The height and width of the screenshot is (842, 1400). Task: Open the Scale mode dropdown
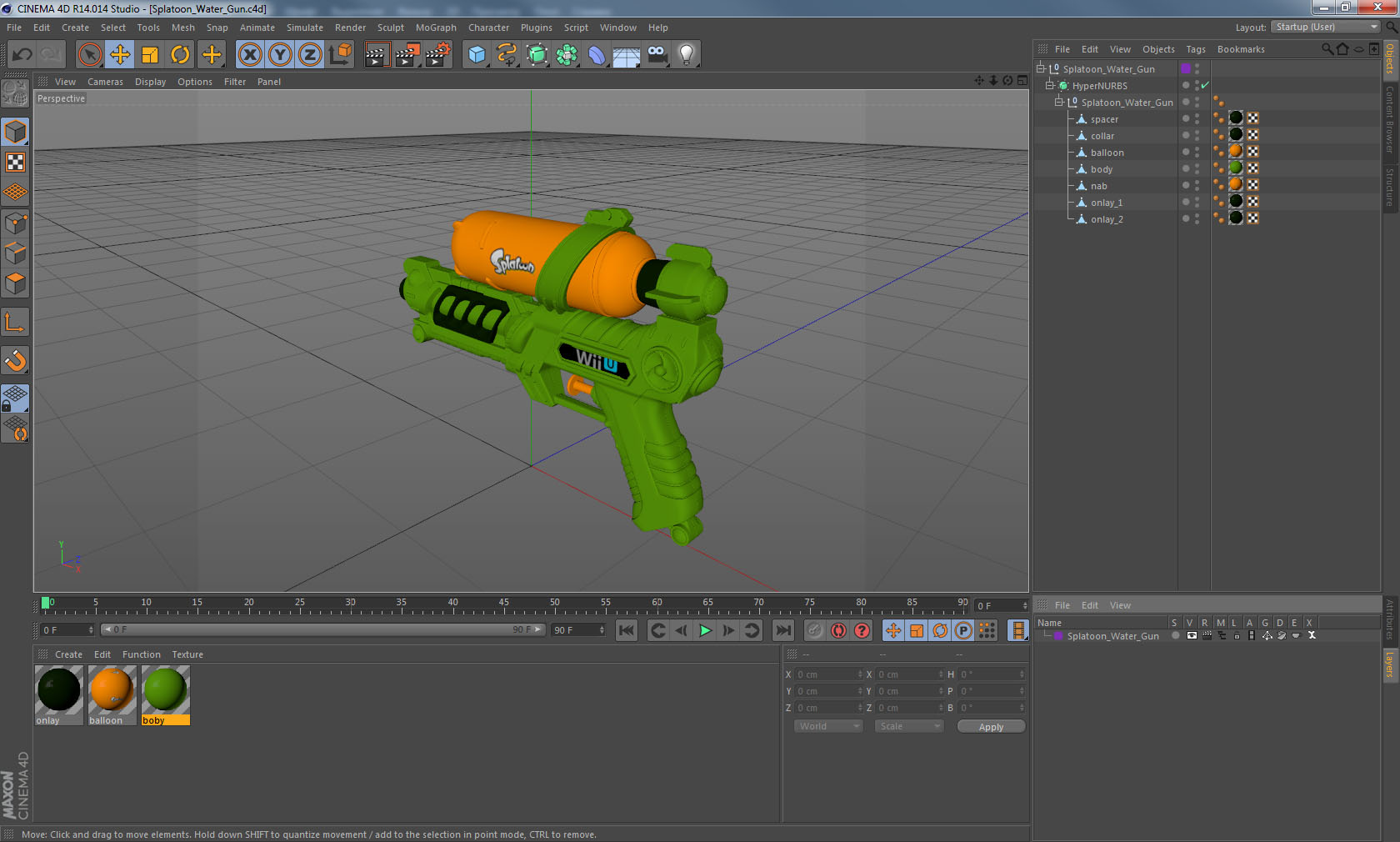909,726
